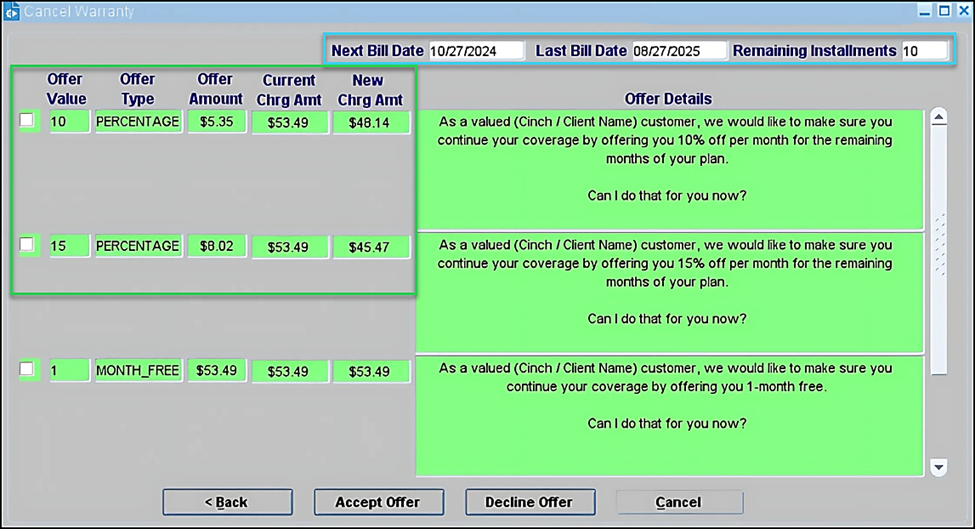Click the Cancel button
Screen dimensions: 975x529
[678, 502]
